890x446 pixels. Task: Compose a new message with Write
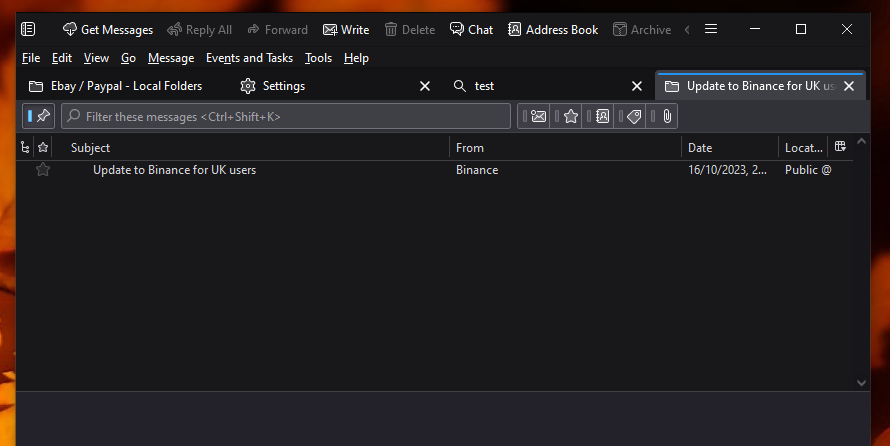coord(345,30)
